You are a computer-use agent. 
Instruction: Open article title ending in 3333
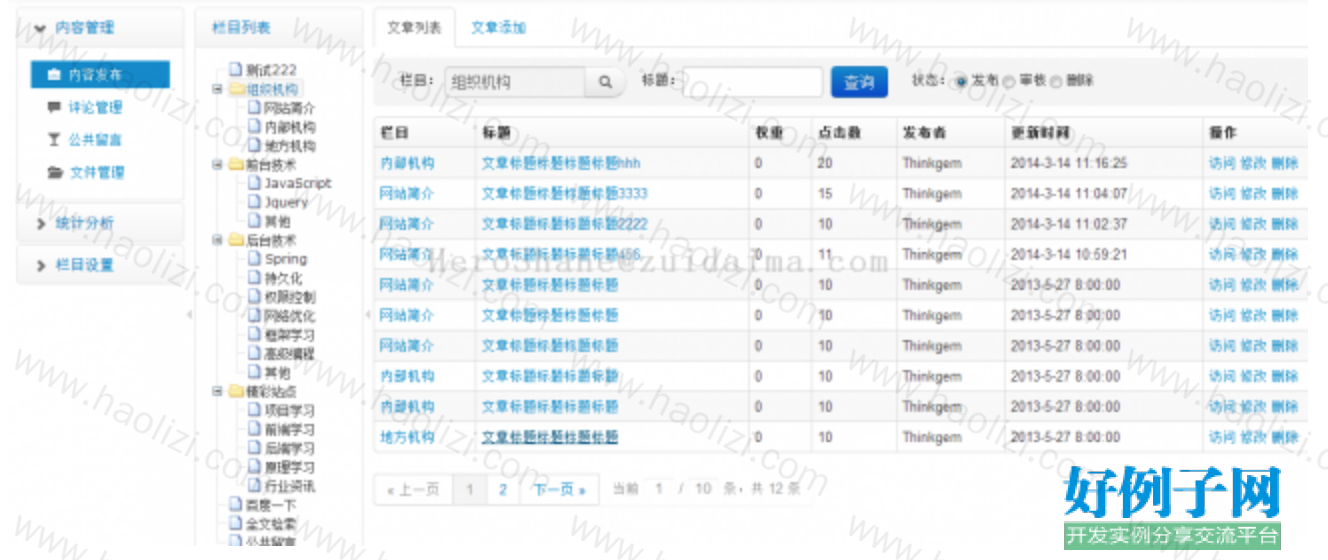tap(564, 194)
